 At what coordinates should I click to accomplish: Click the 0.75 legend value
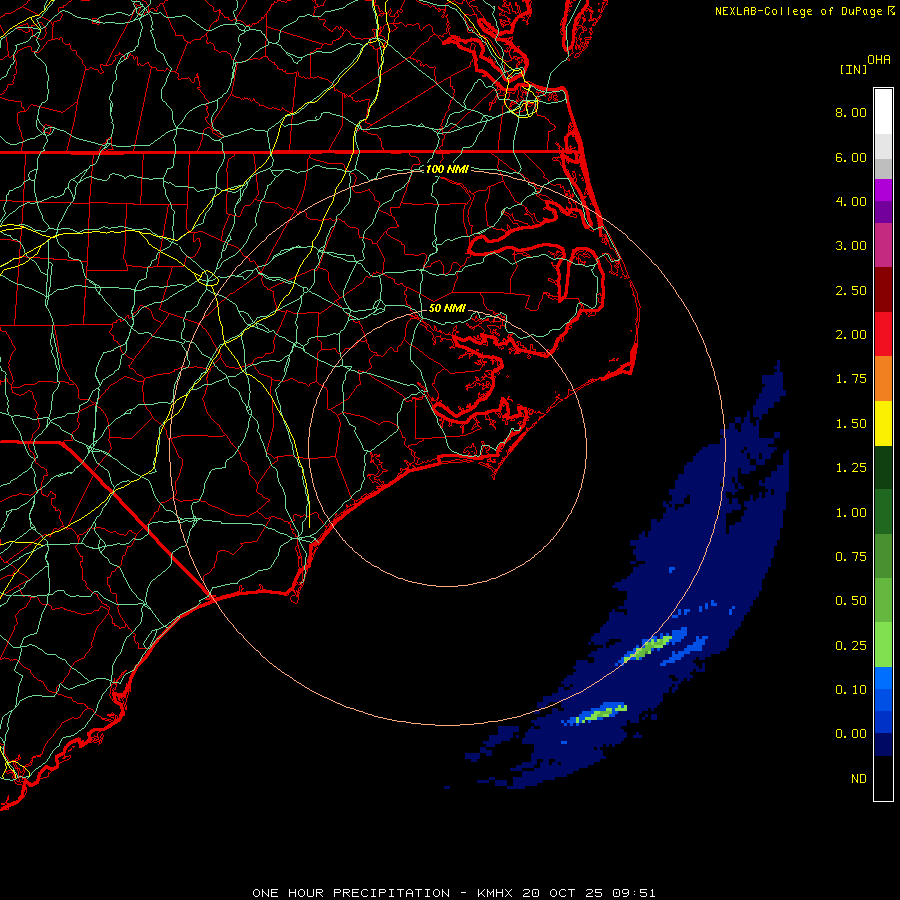coord(851,557)
